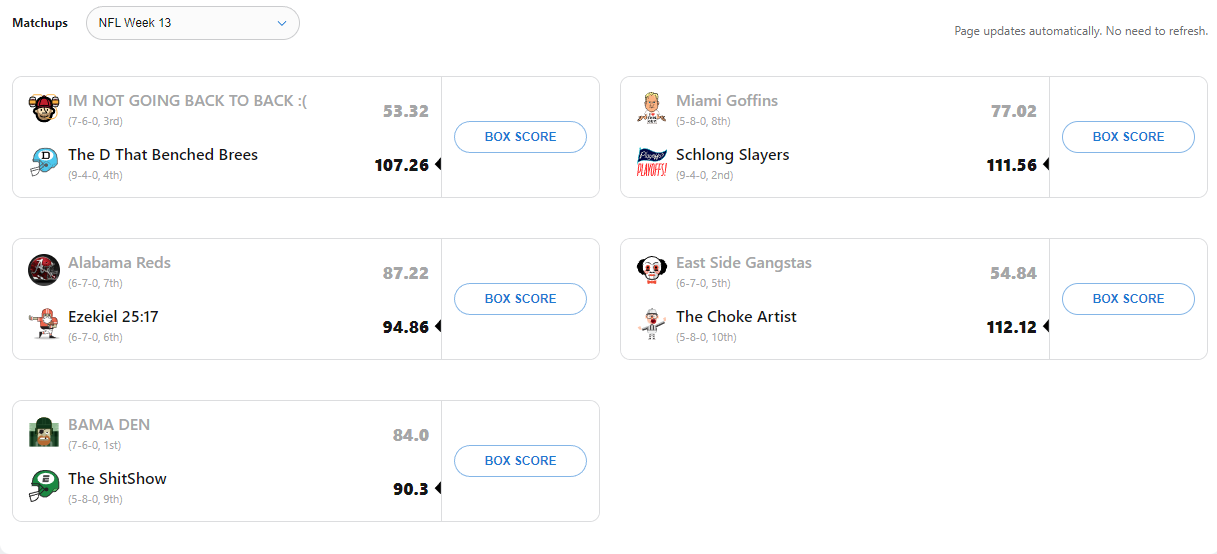Open box score for East Side Gangstas game
Image resolution: width=1217 pixels, height=554 pixels.
pos(1128,299)
